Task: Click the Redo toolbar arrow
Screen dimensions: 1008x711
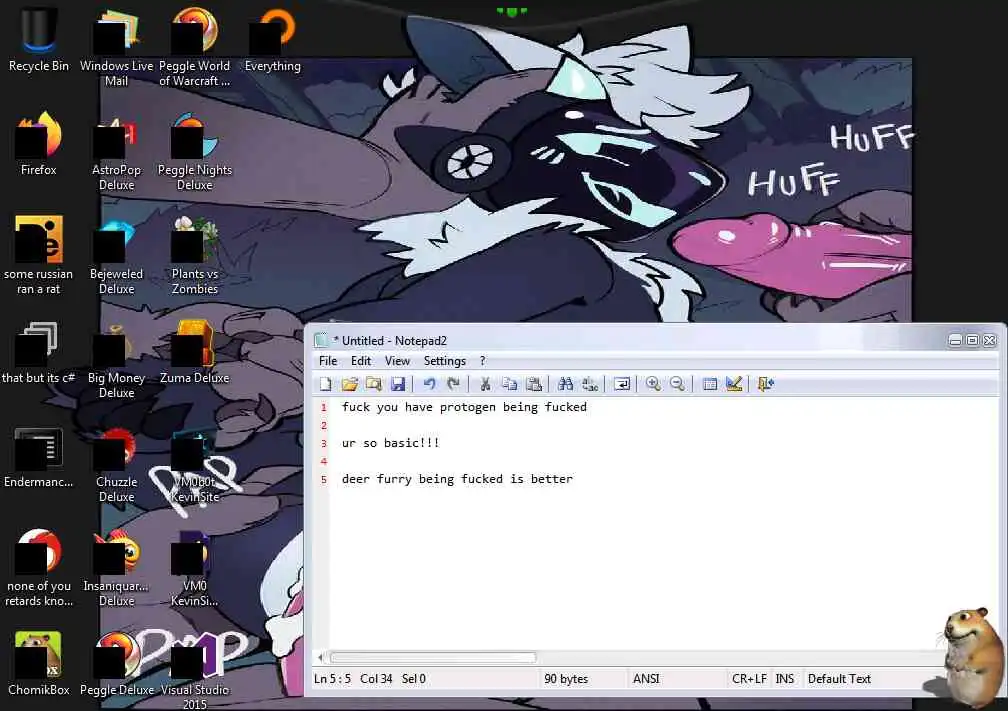Action: (453, 384)
